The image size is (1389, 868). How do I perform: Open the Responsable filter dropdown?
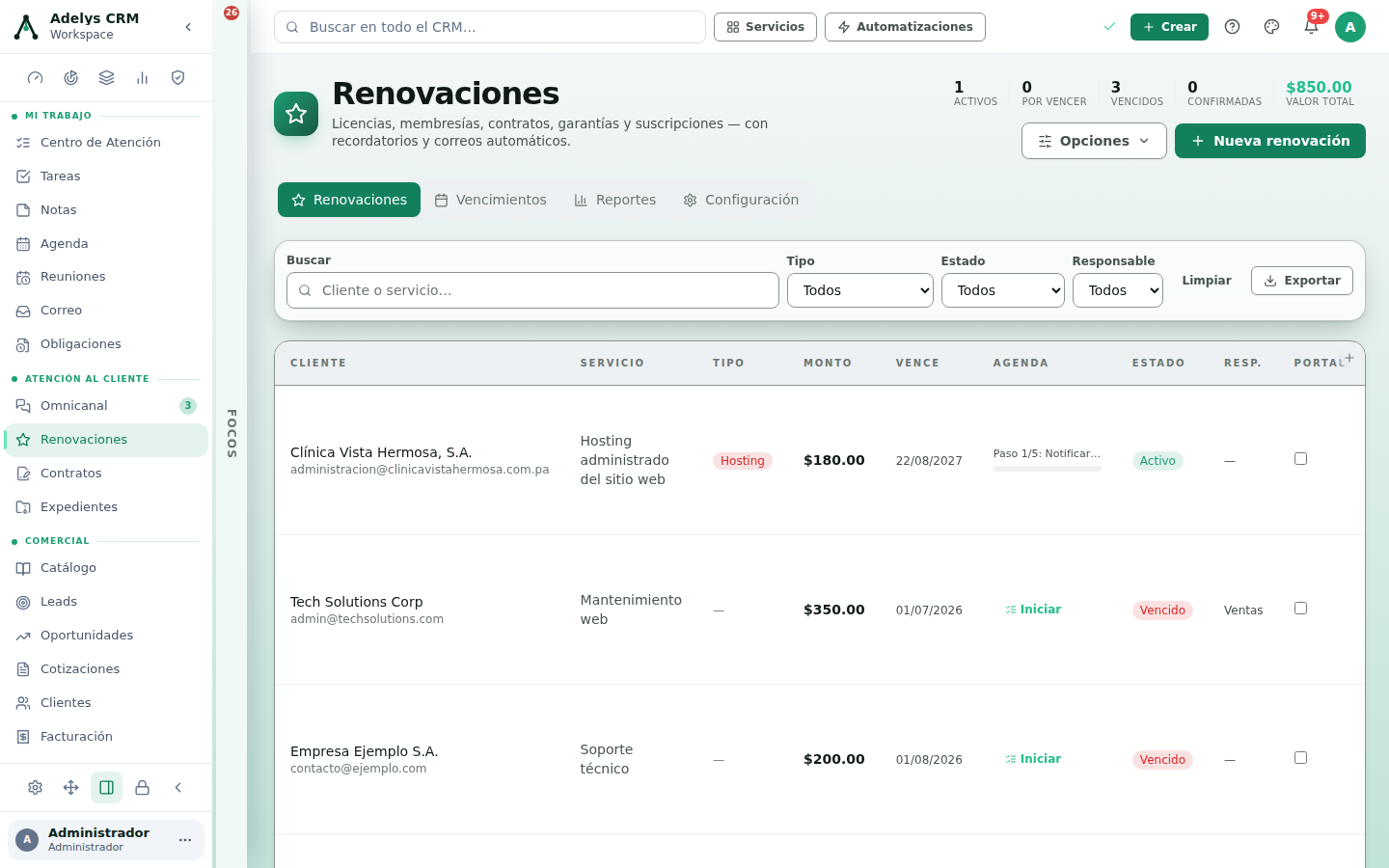(1118, 290)
